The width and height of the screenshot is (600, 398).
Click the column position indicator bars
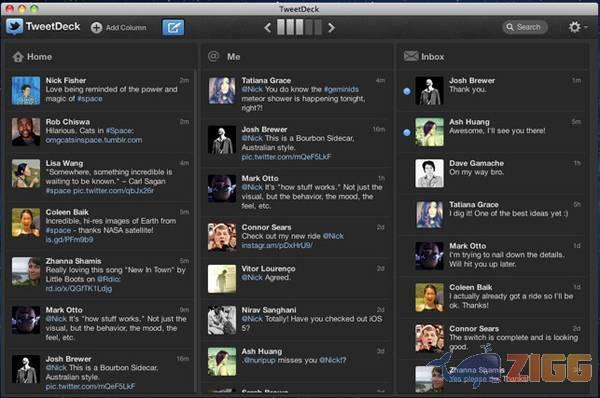[299, 28]
